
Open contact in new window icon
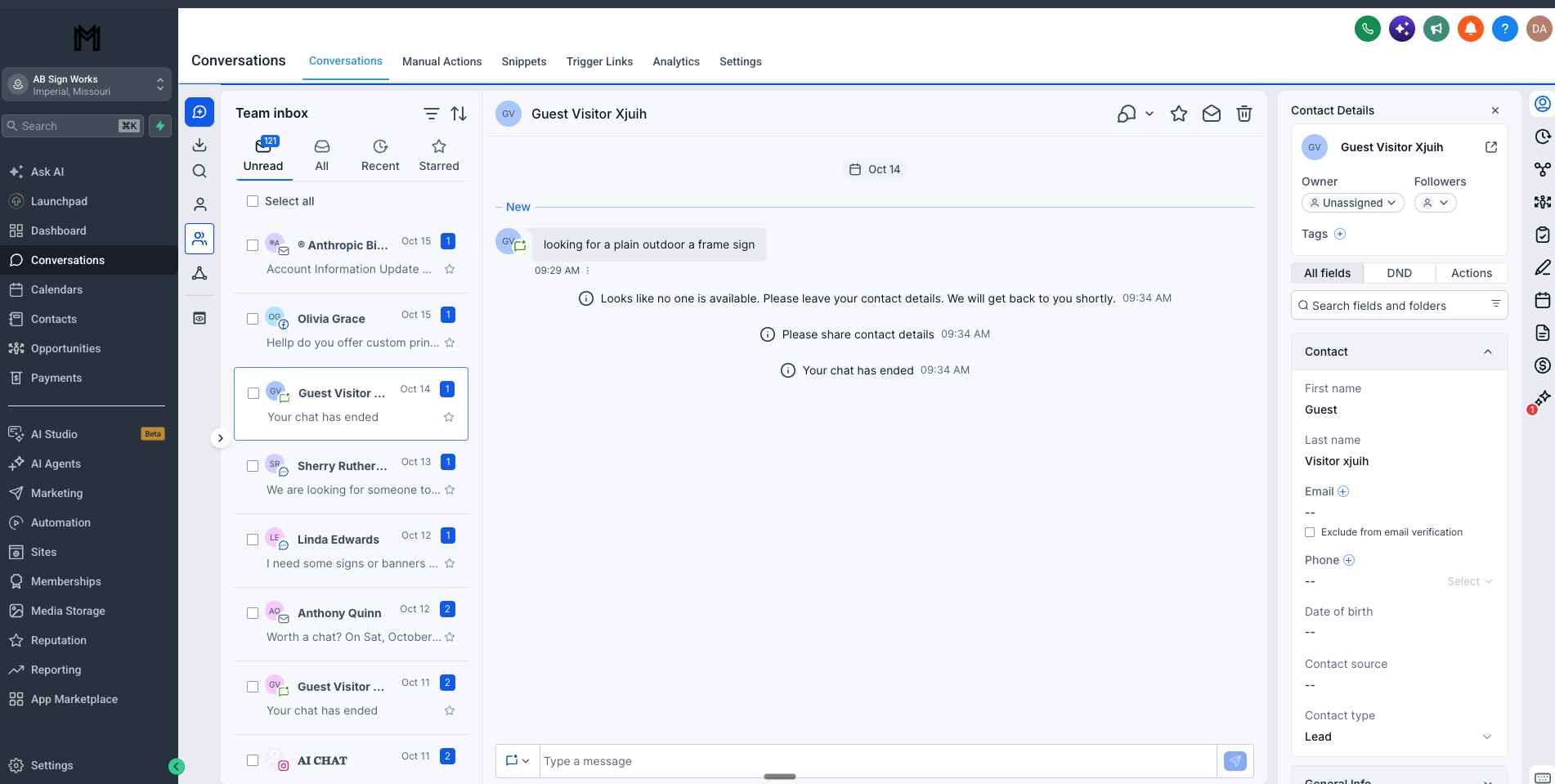[x=1490, y=147]
